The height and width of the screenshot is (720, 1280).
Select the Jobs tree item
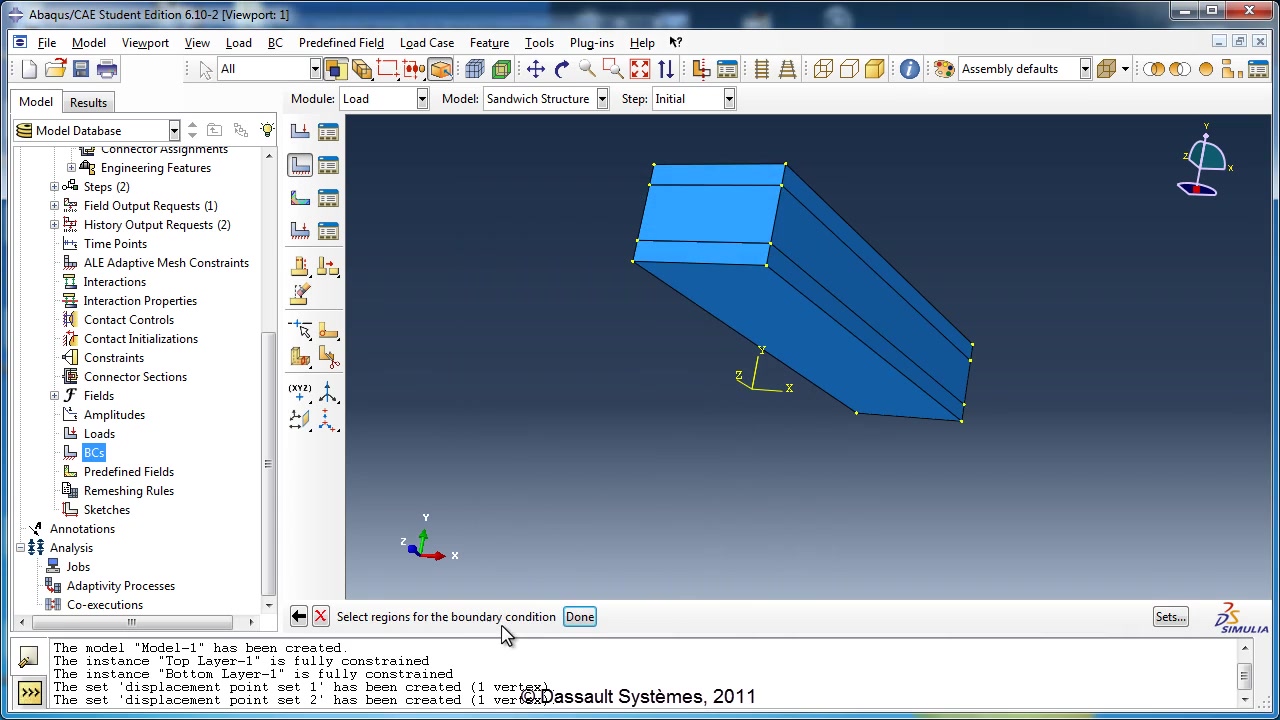tap(78, 567)
